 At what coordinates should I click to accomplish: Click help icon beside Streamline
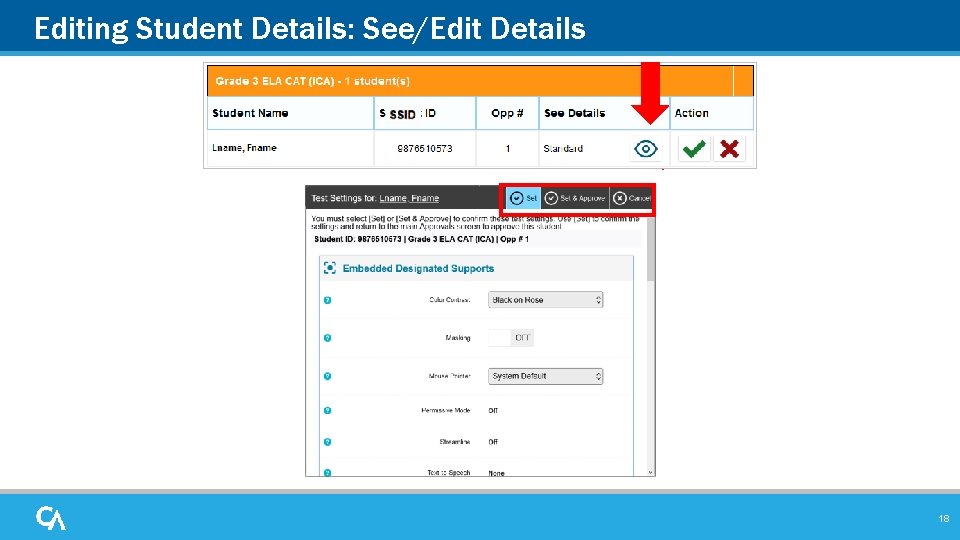[328, 441]
